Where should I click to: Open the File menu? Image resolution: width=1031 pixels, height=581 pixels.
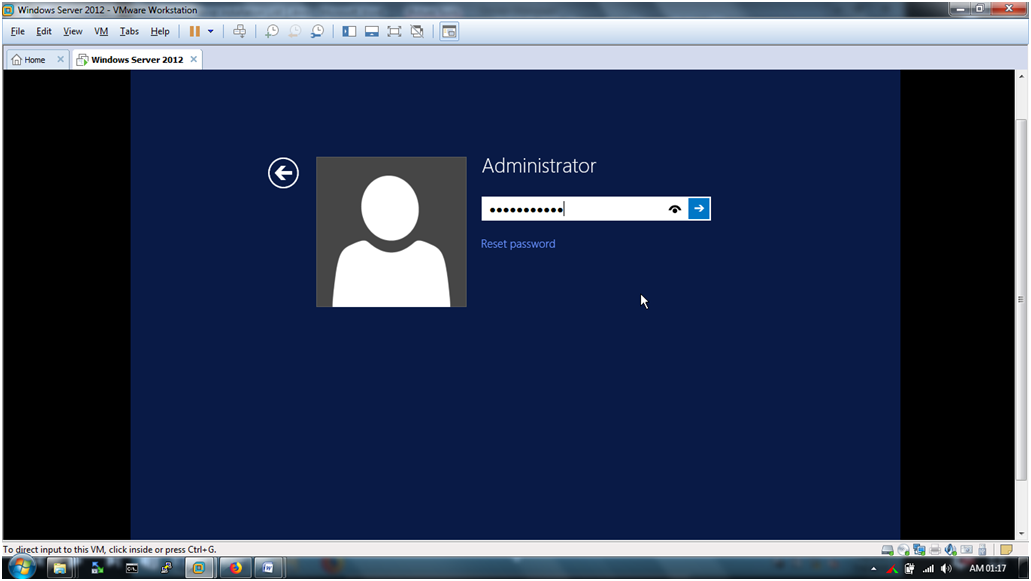coord(18,32)
